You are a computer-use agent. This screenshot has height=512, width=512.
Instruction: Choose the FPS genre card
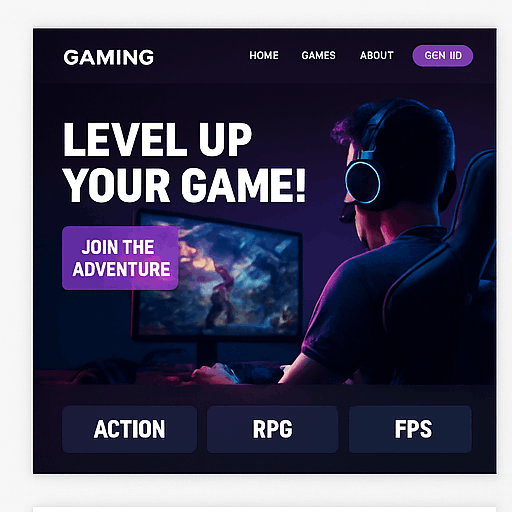click(410, 429)
